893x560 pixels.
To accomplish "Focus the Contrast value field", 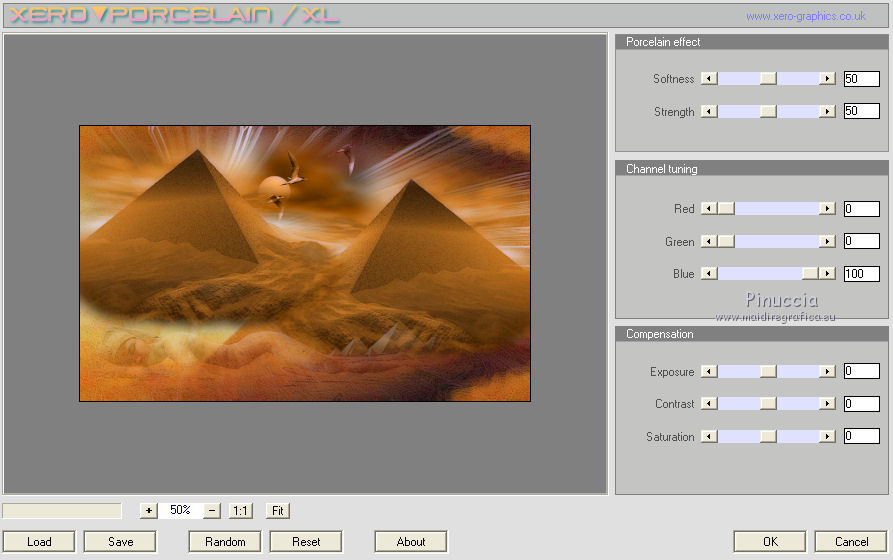I will click(x=862, y=403).
